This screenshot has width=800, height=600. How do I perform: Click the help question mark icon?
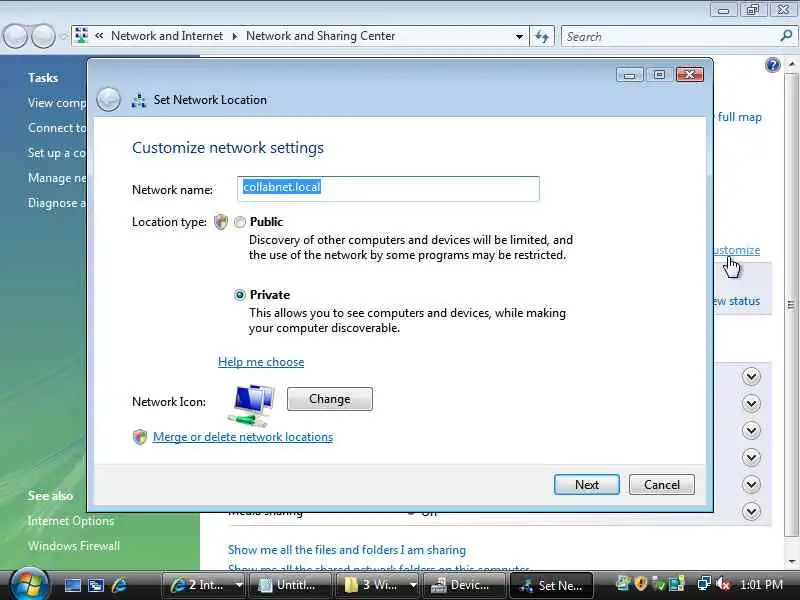click(x=773, y=65)
